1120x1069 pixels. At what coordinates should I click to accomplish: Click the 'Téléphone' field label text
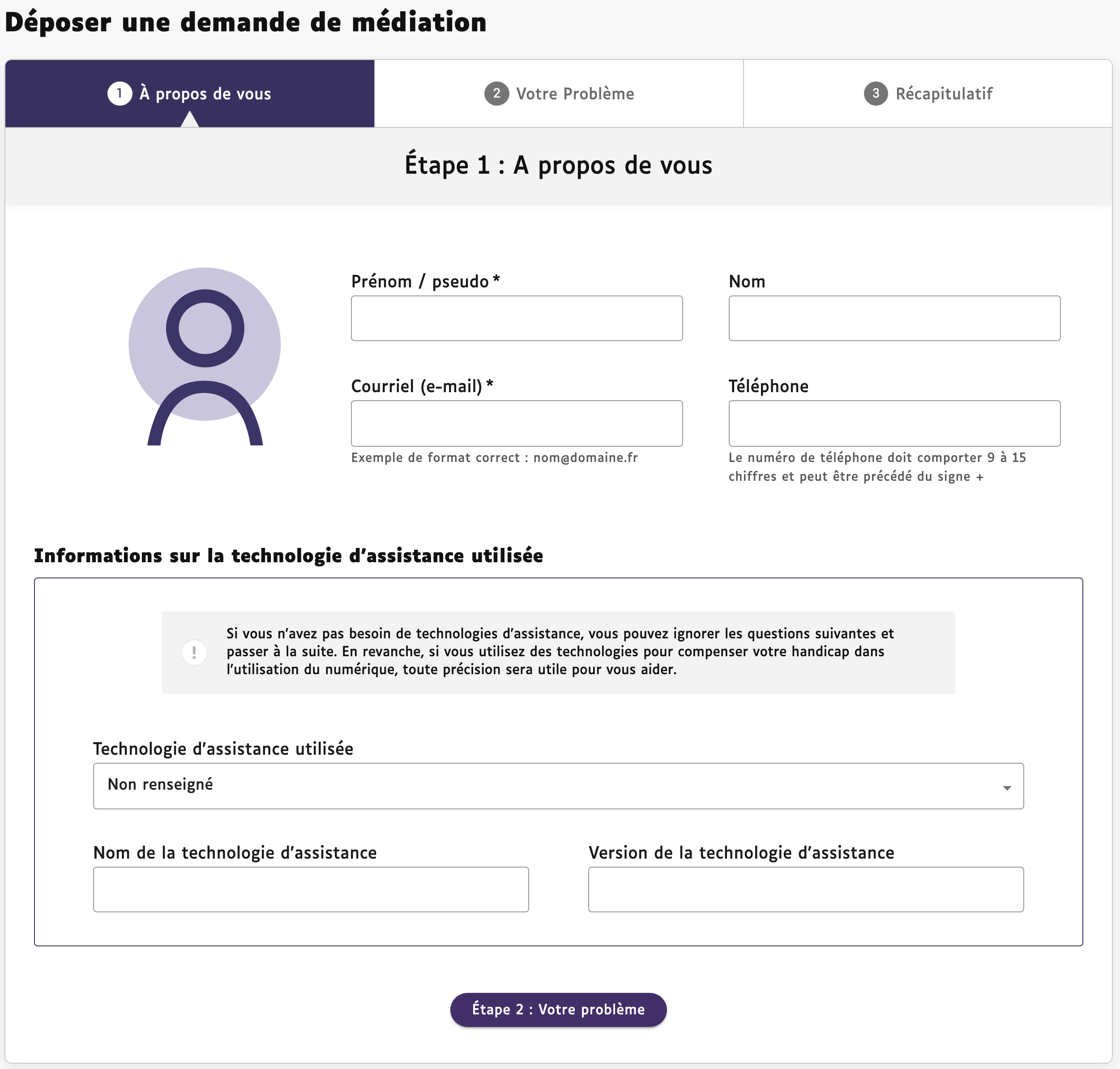click(769, 386)
